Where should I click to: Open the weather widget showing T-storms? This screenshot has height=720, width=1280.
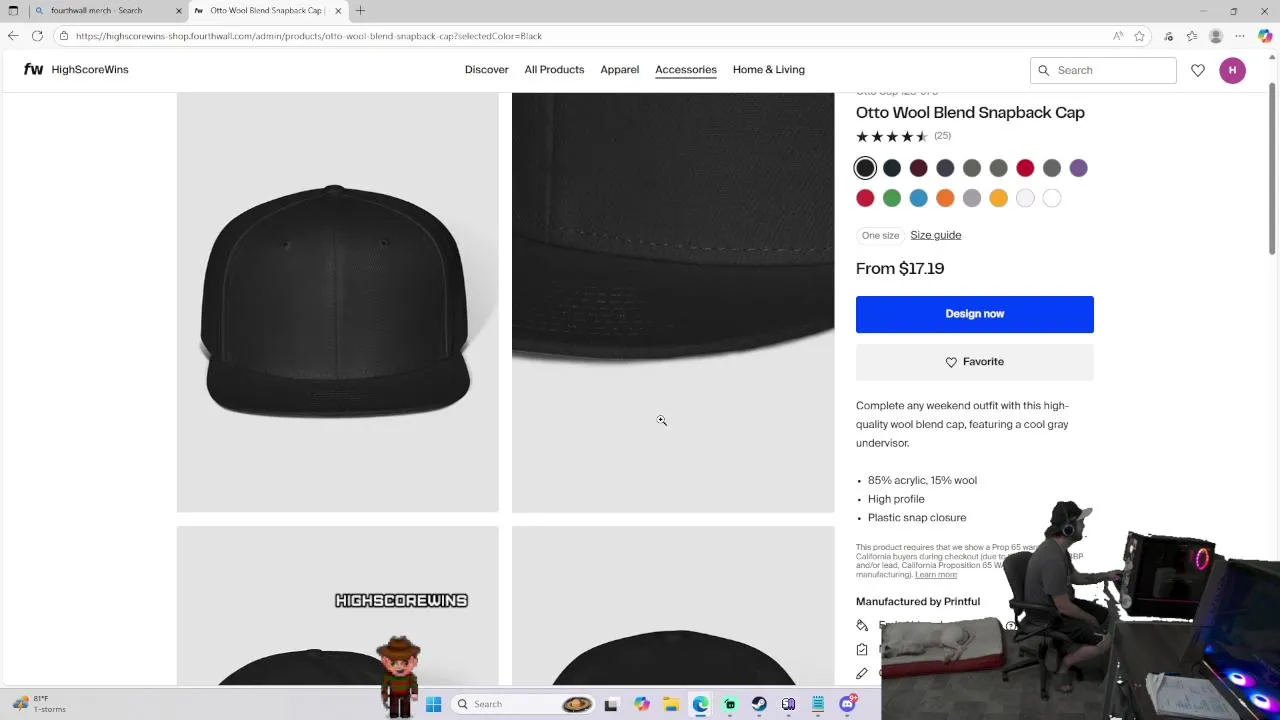tap(38, 704)
